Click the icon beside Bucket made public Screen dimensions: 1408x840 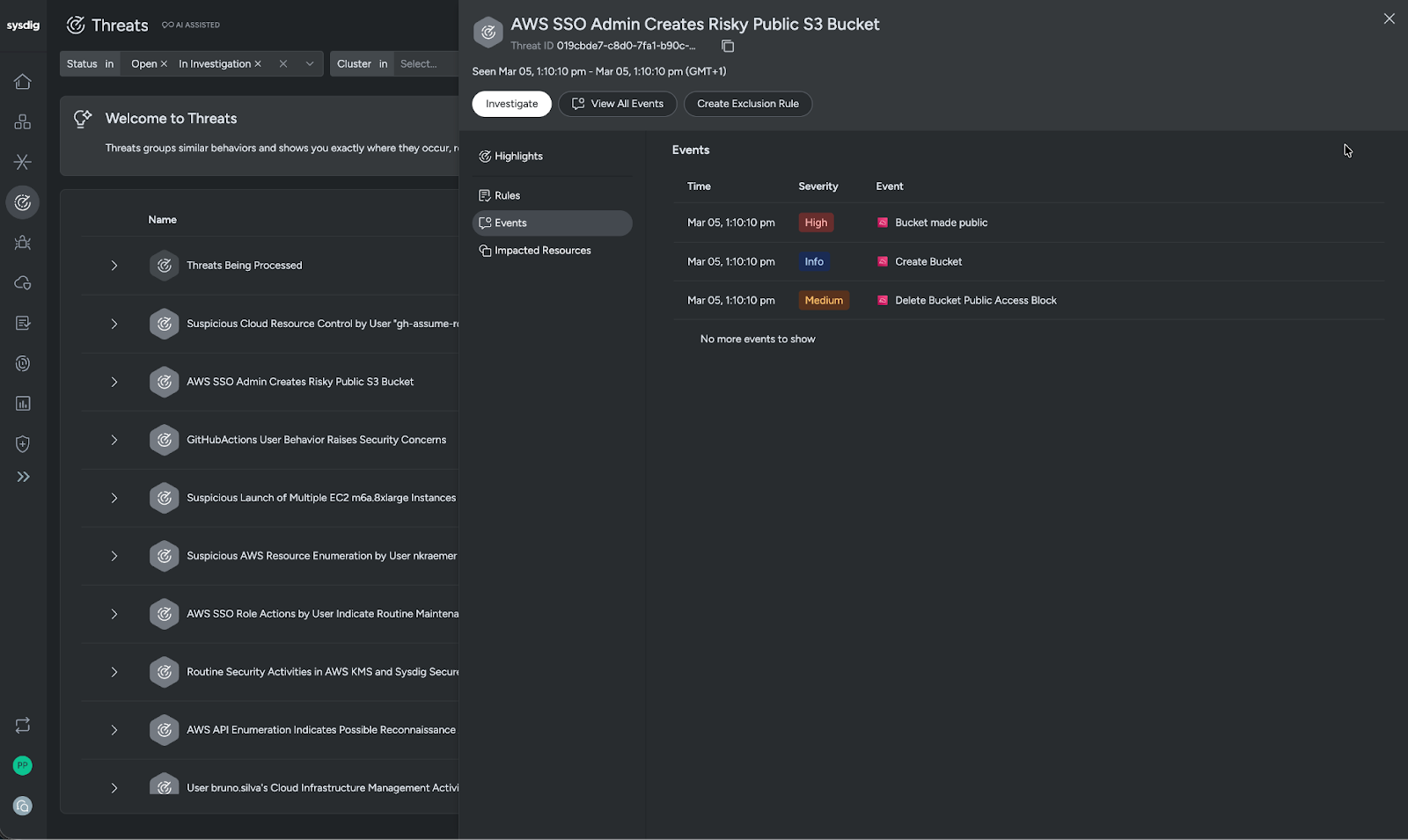click(883, 223)
